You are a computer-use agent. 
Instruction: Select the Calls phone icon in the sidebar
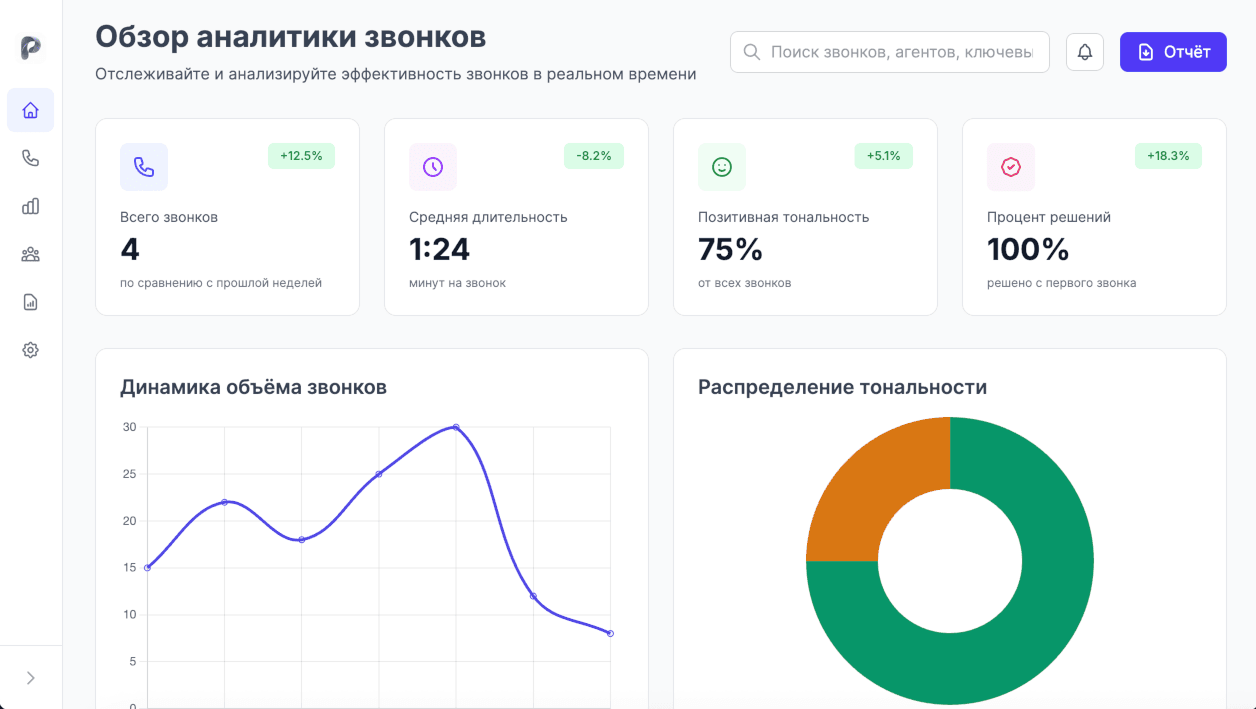pos(30,157)
